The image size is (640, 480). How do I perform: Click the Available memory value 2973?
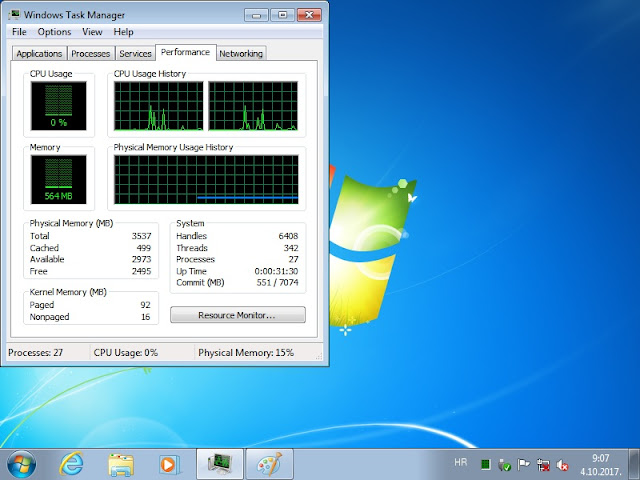point(142,259)
